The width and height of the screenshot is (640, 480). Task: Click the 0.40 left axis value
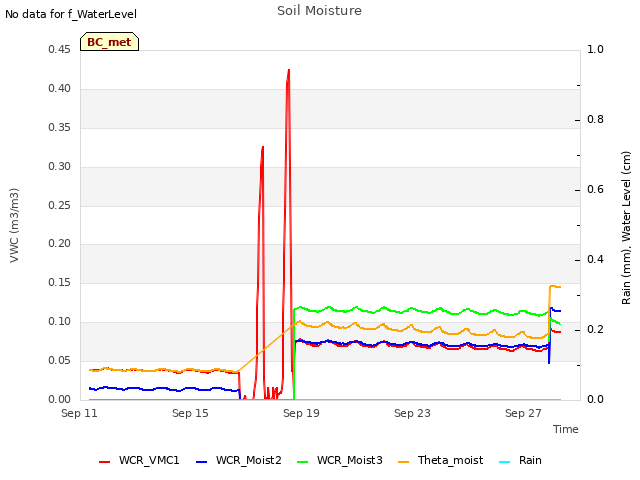click(59, 89)
